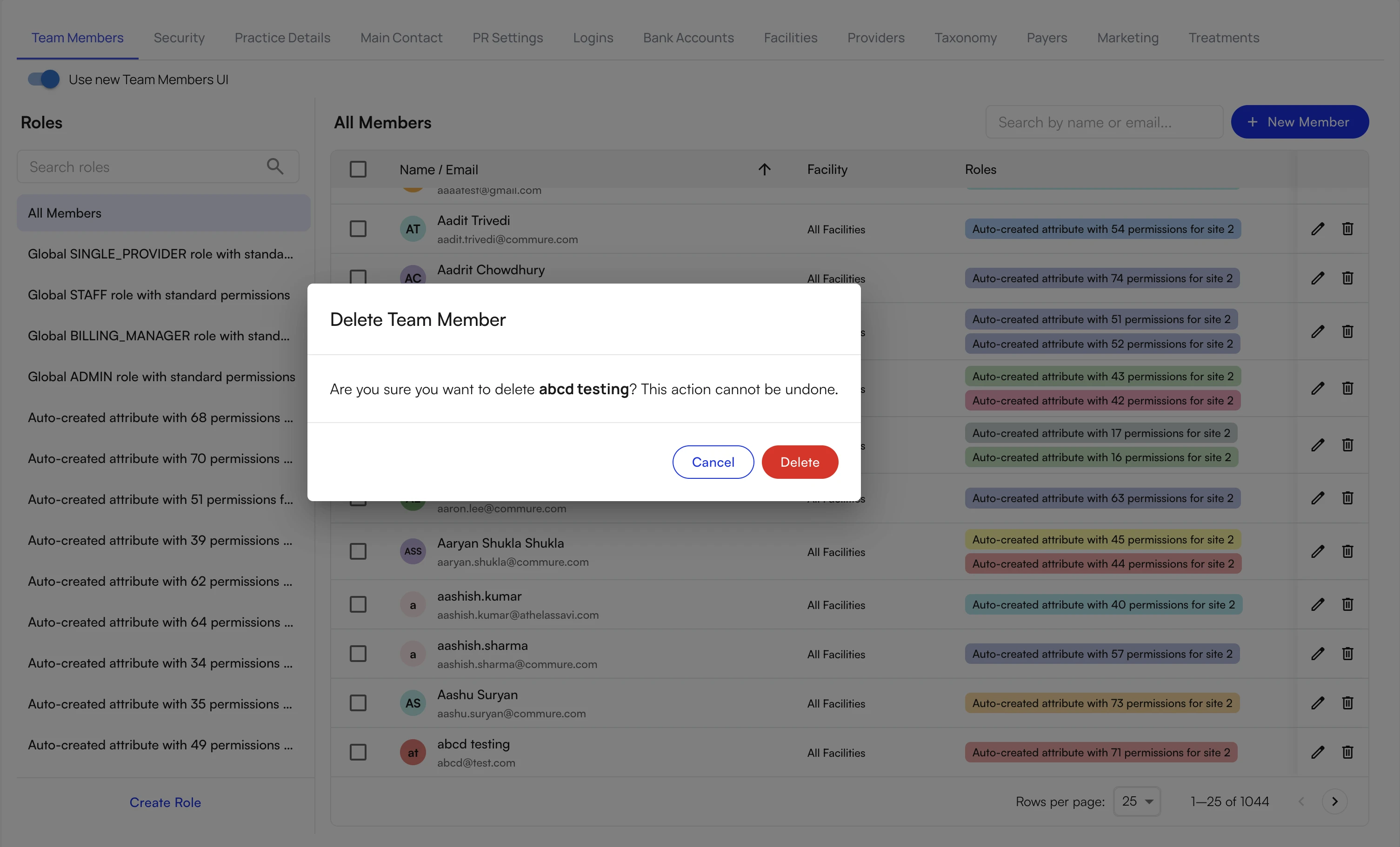Image resolution: width=1400 pixels, height=847 pixels.
Task: Click the Team Members tab
Action: [77, 38]
